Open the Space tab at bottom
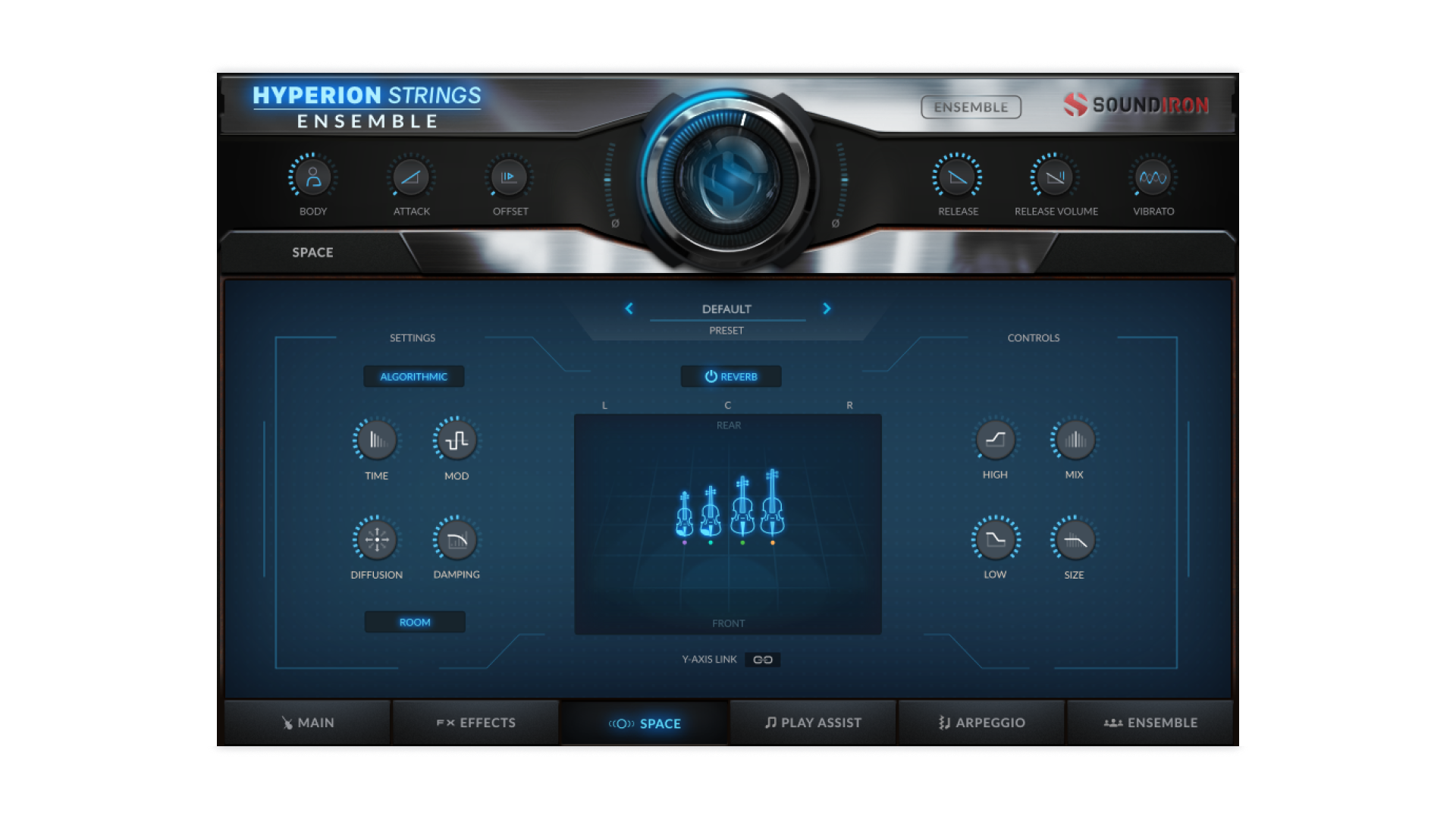The width and height of the screenshot is (1456, 819). [x=645, y=723]
